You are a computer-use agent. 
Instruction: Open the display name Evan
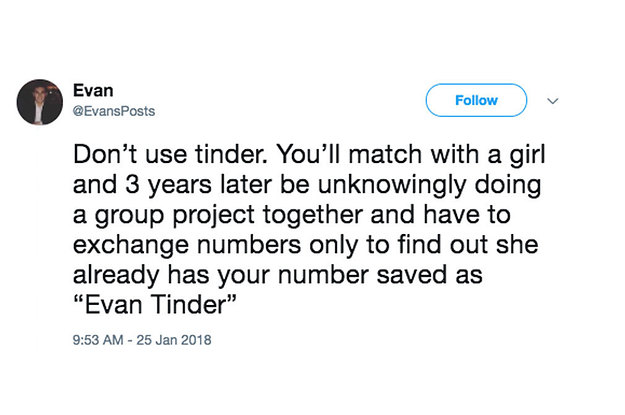[93, 90]
